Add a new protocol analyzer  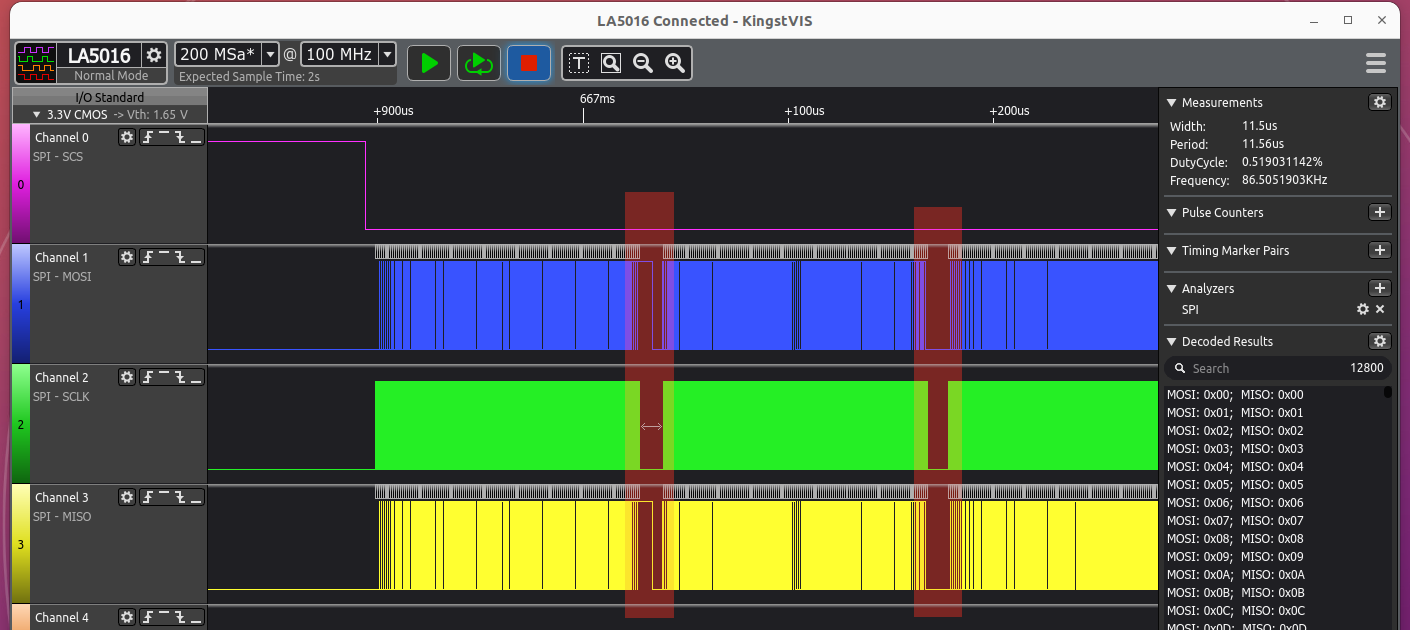[1379, 288]
